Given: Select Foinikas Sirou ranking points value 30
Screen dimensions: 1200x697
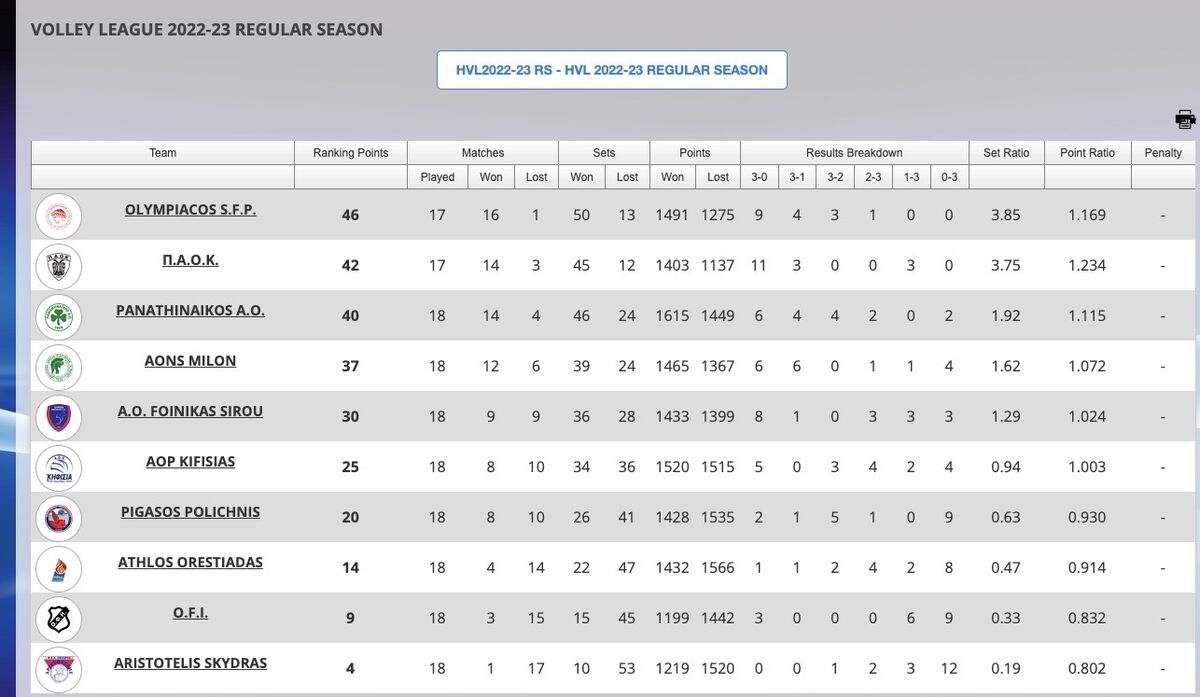Looking at the screenshot, I should [350, 417].
